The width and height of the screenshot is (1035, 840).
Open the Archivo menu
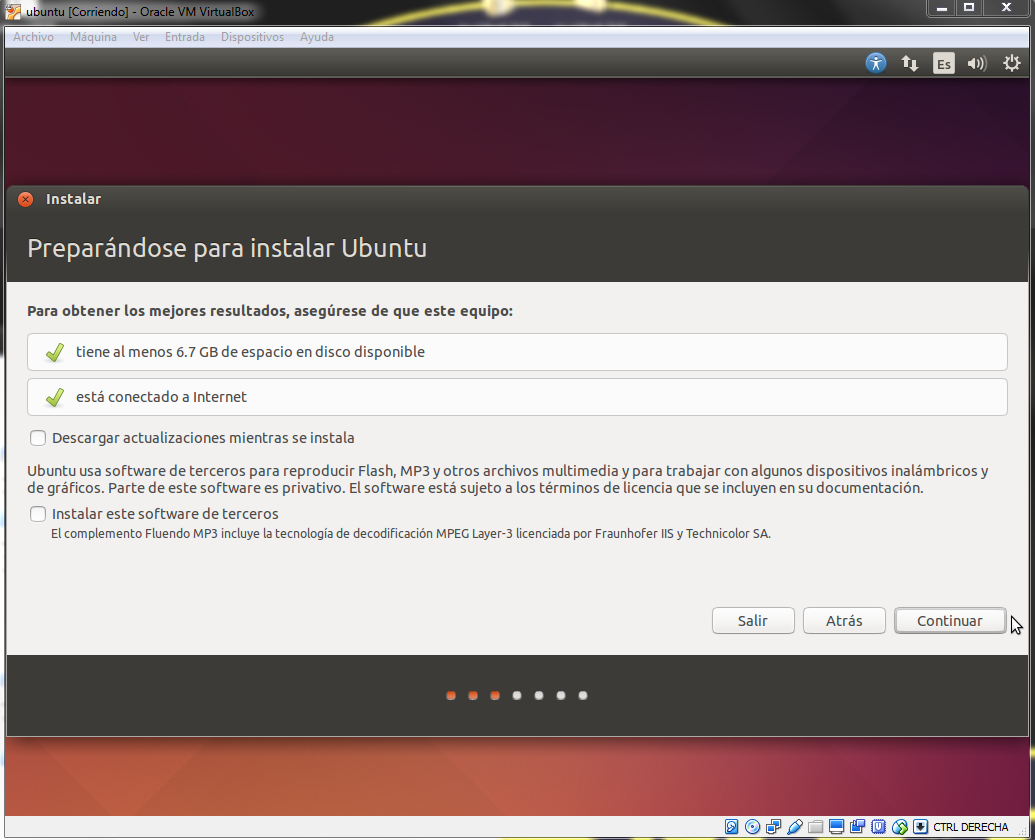33,37
